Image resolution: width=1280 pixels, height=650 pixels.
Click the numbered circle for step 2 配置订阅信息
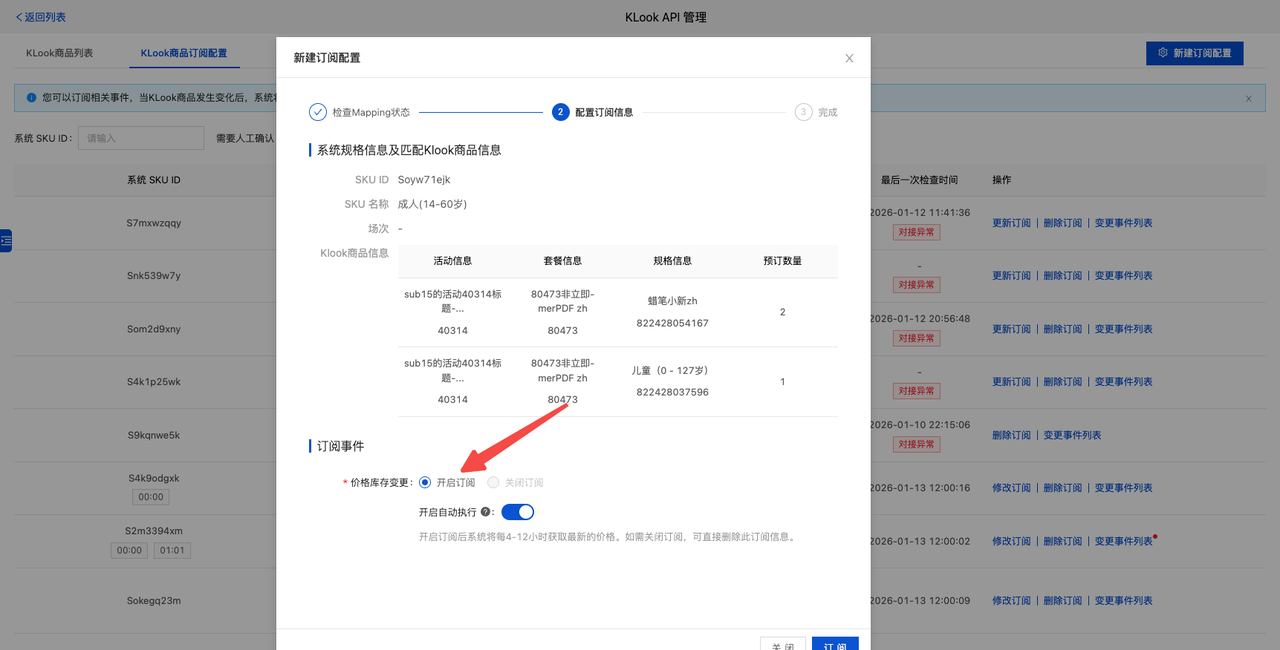(562, 112)
